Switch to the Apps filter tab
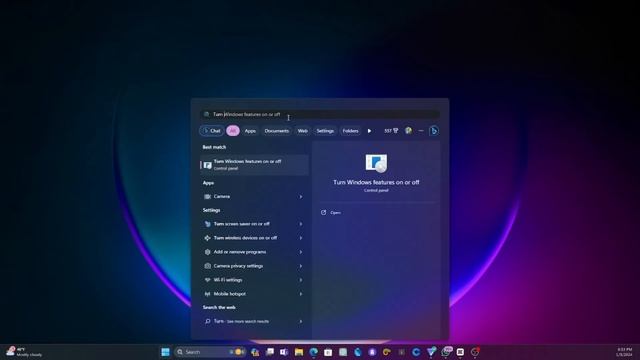640x360 pixels. click(x=250, y=131)
